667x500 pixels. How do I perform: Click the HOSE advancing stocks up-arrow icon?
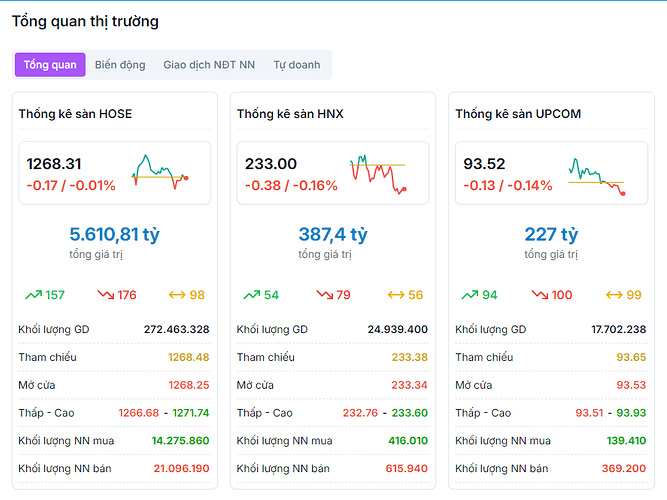click(x=33, y=295)
